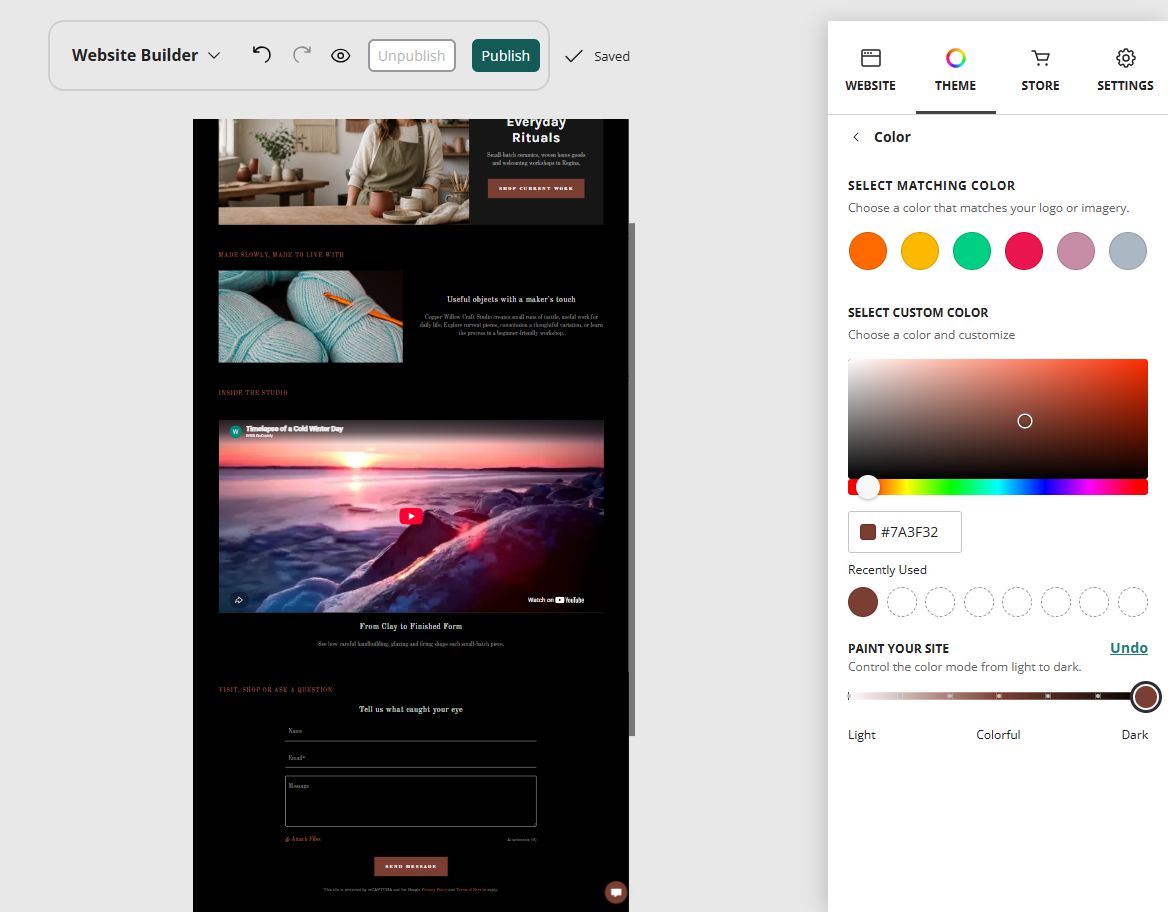Select the brown recently used color
This screenshot has width=1168, height=912.
[863, 602]
